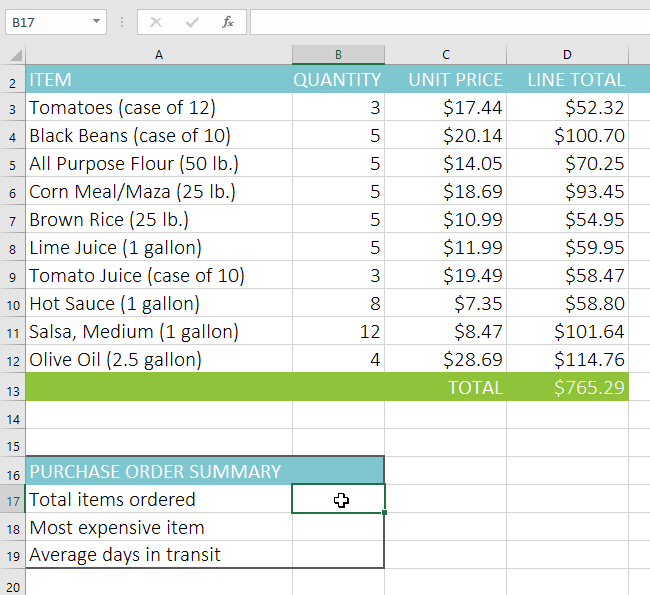Click the Cancel X formula bar icon
The height and width of the screenshot is (595, 650).
pos(156,21)
